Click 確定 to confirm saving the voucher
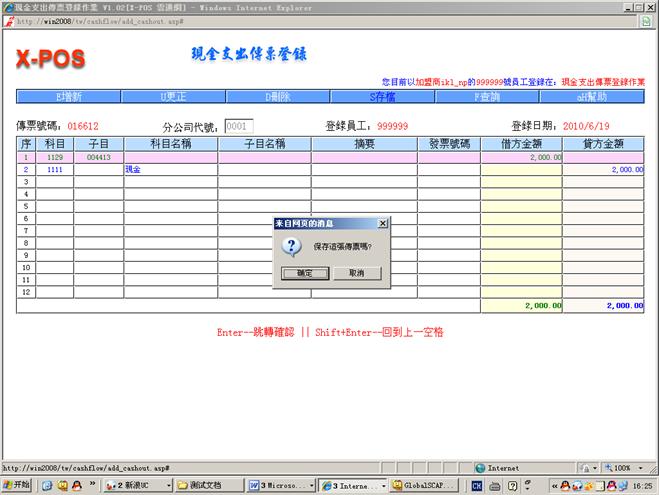The height and width of the screenshot is (495, 659). pyautogui.click(x=305, y=273)
